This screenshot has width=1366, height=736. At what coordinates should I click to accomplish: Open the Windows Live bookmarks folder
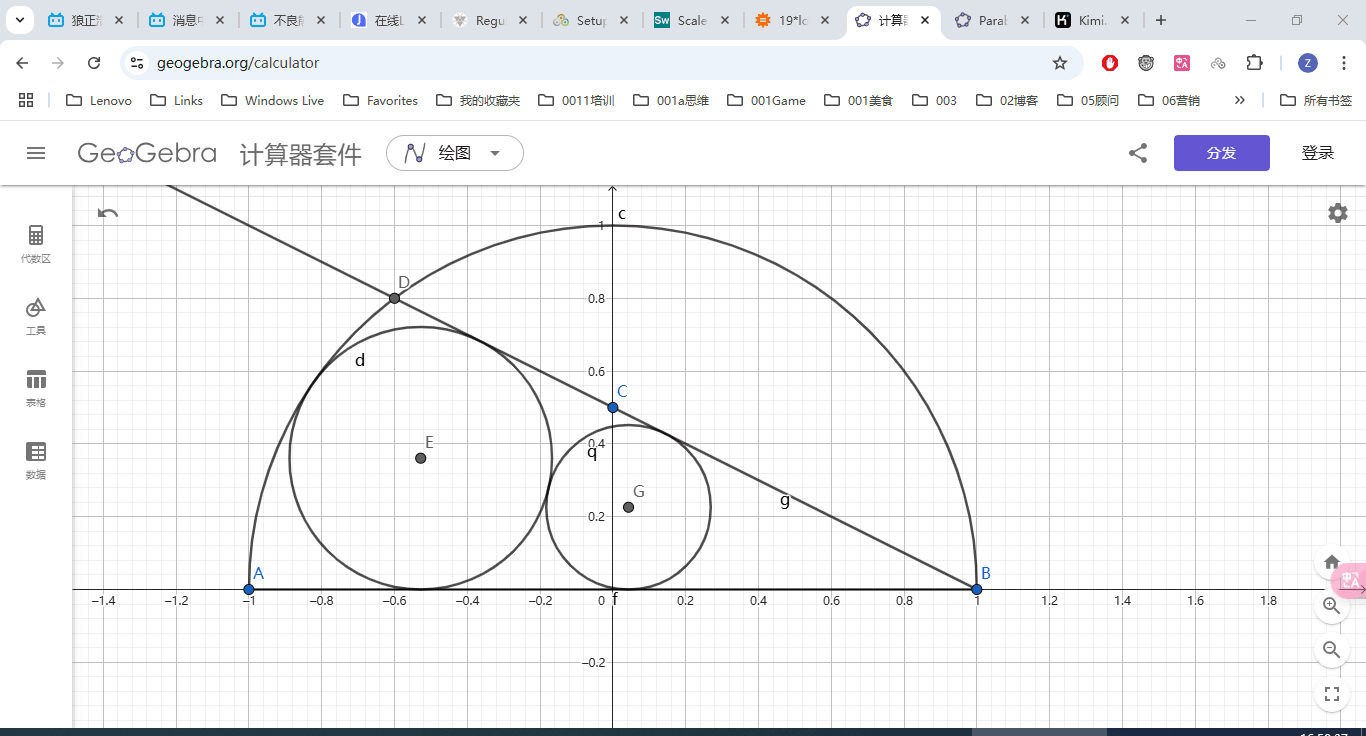tap(272, 100)
